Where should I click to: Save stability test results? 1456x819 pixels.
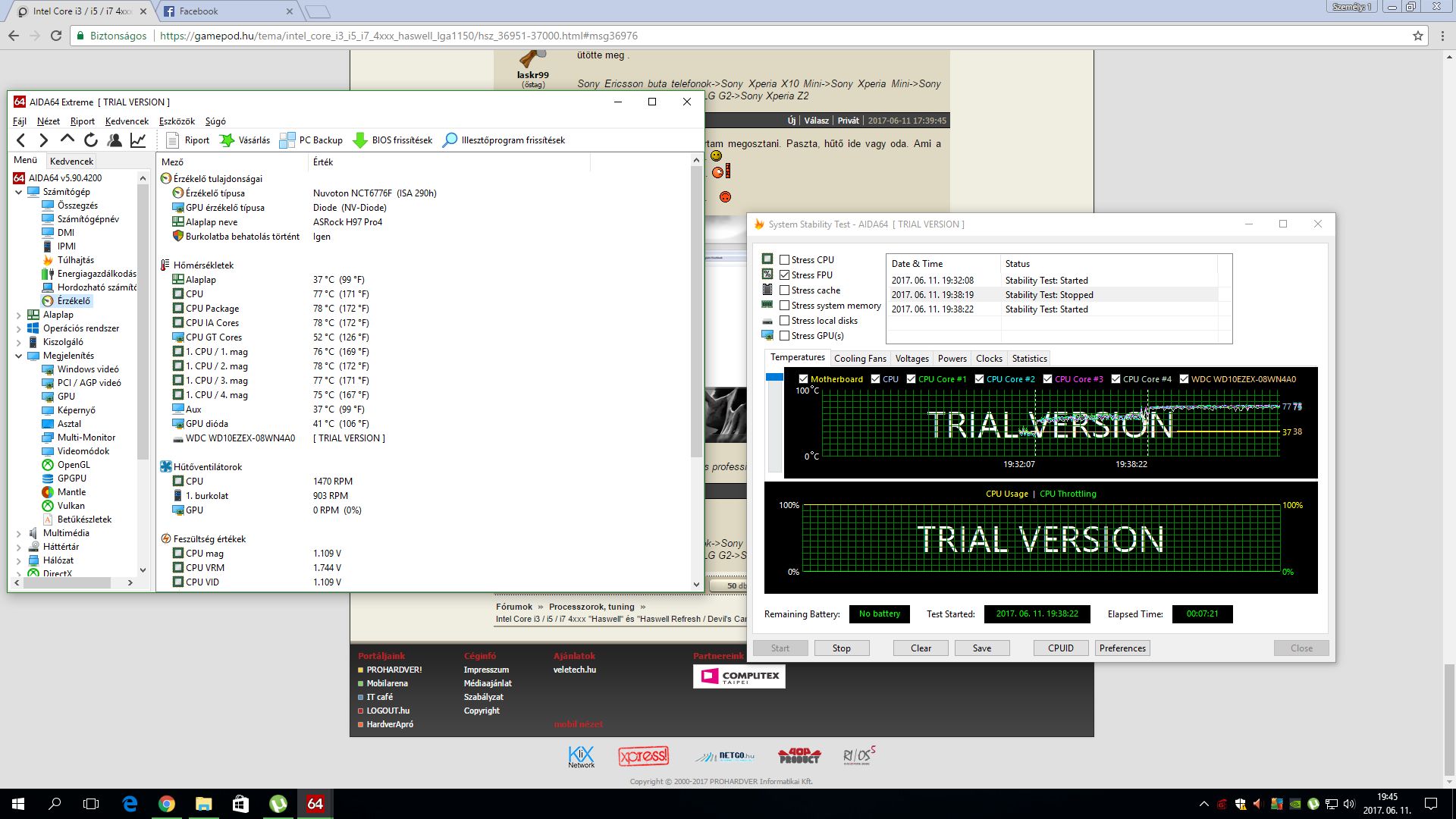point(981,648)
